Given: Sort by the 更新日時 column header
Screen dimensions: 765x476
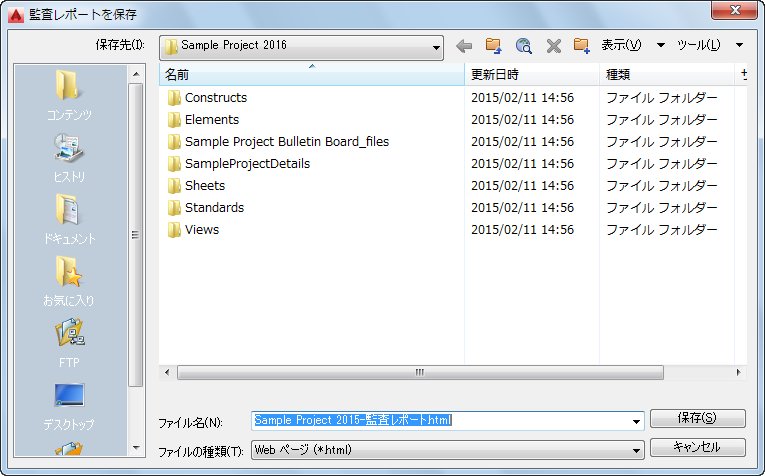Looking at the screenshot, I should (x=532, y=75).
